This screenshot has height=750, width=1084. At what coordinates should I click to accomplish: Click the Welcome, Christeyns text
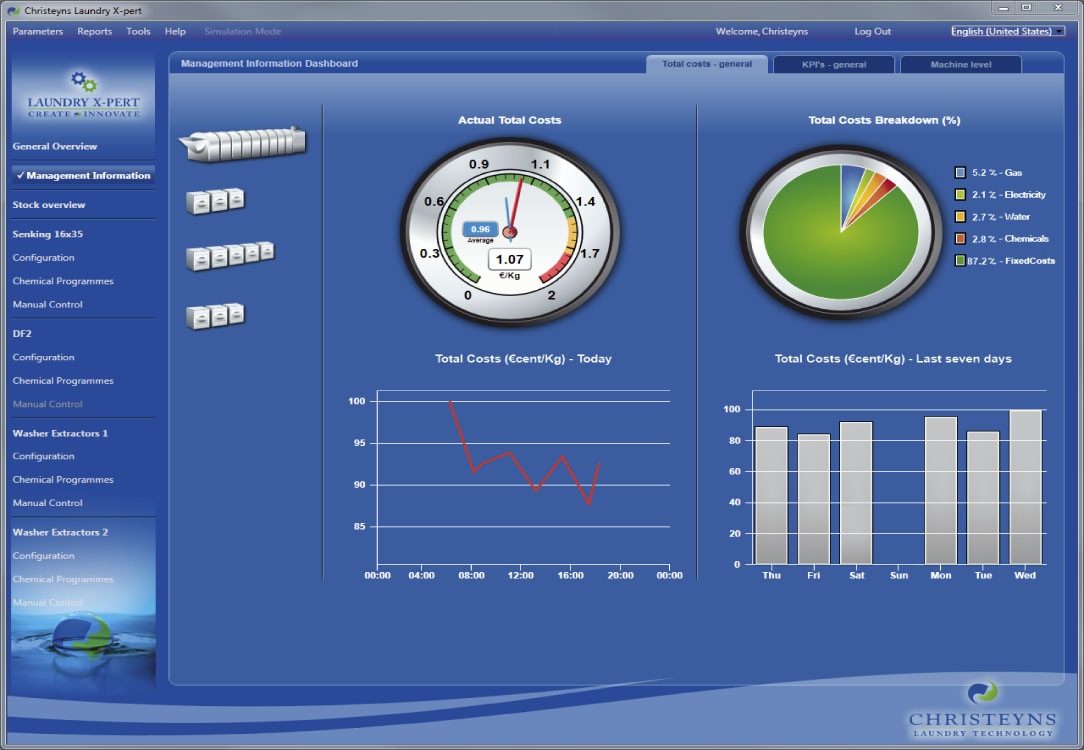tap(762, 31)
